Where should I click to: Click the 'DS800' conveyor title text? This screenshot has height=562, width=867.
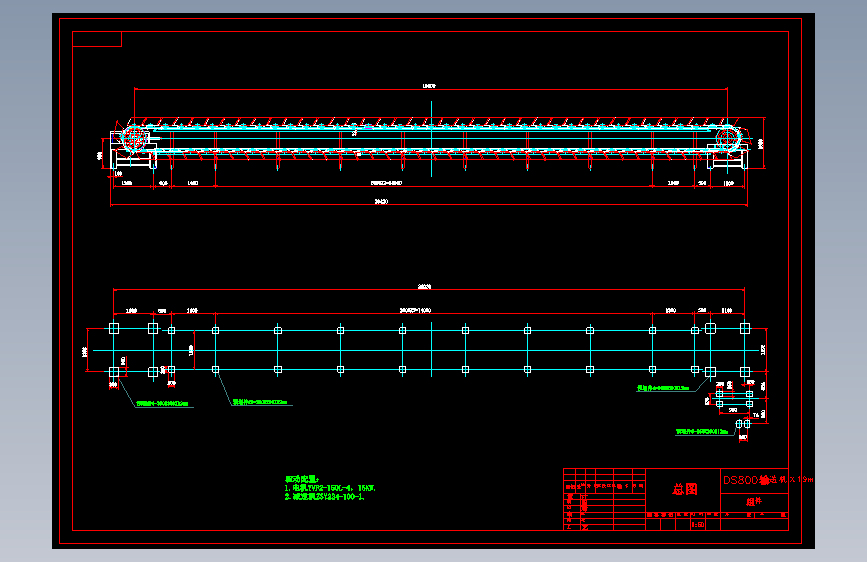click(768, 480)
